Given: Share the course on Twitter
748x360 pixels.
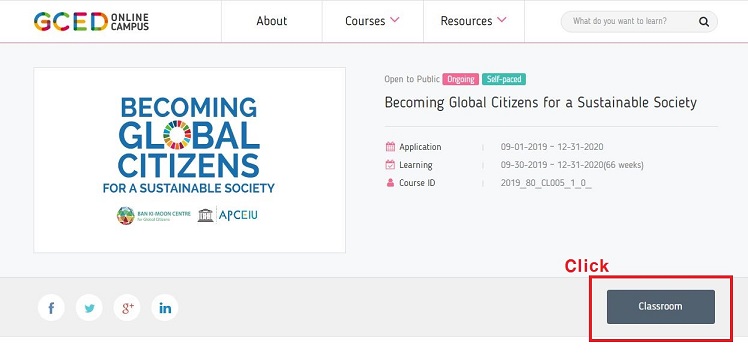Looking at the screenshot, I should click(89, 308).
